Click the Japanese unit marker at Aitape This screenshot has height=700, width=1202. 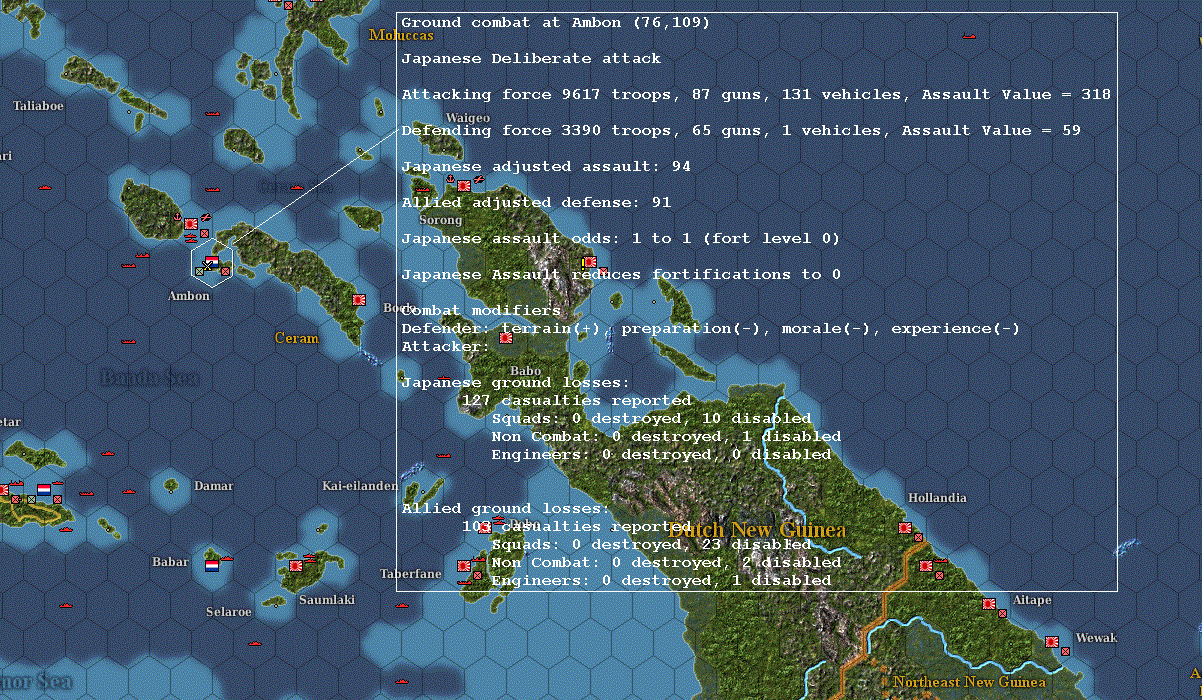[1002, 613]
